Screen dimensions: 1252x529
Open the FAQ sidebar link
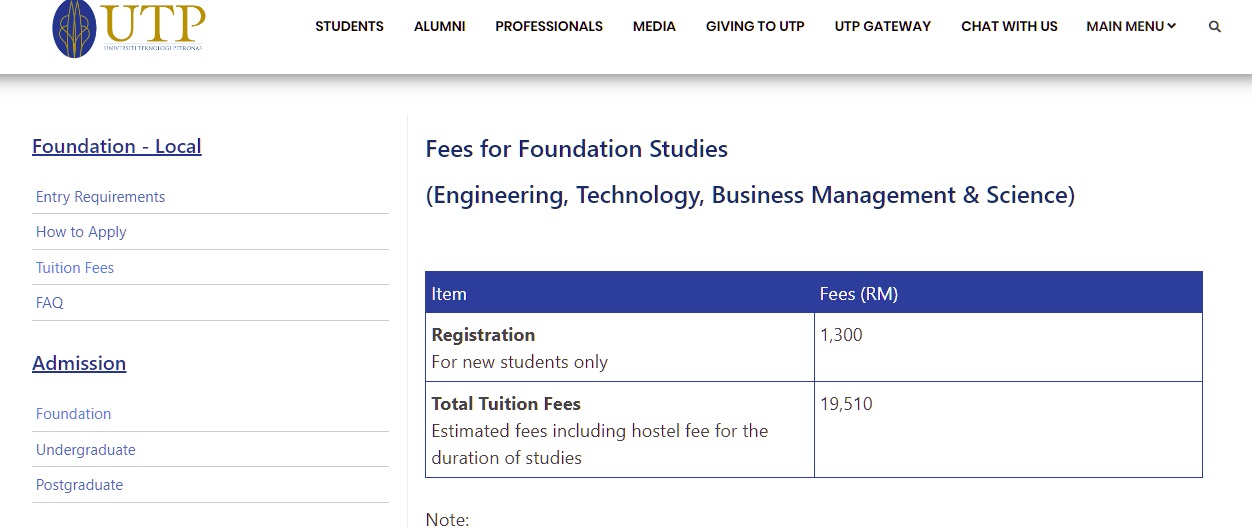click(x=49, y=303)
